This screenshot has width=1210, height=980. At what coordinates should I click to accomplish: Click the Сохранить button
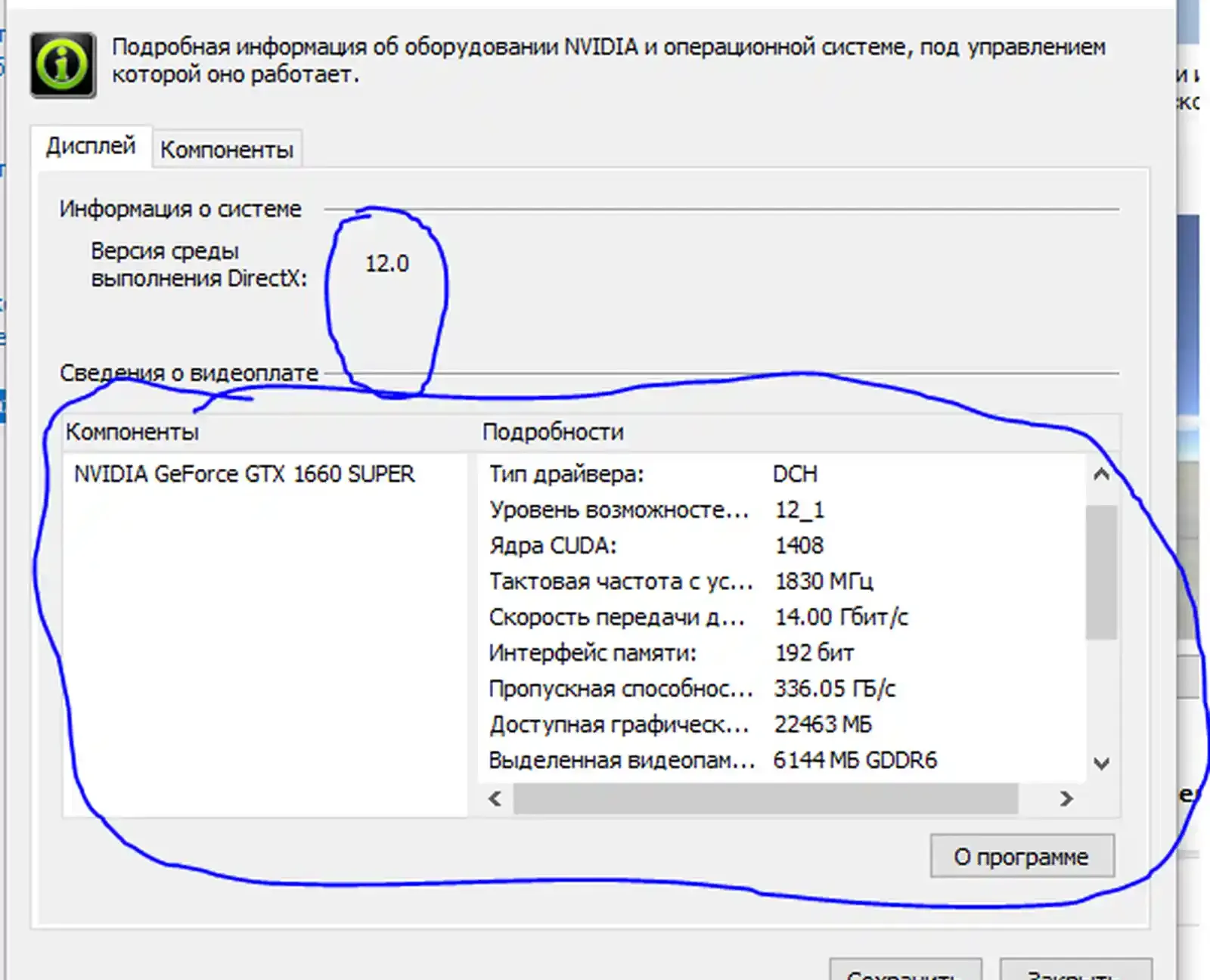pyautogui.click(x=905, y=969)
